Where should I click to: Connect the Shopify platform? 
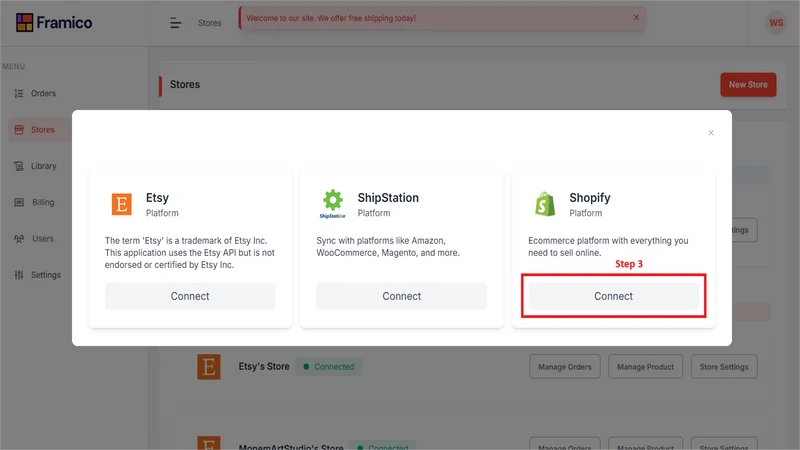coord(613,296)
